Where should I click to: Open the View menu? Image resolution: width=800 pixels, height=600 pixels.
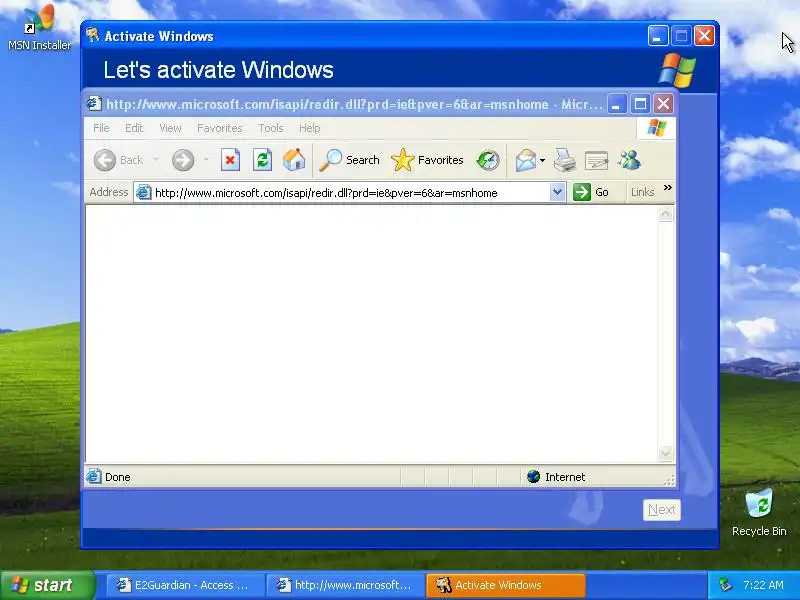click(170, 128)
